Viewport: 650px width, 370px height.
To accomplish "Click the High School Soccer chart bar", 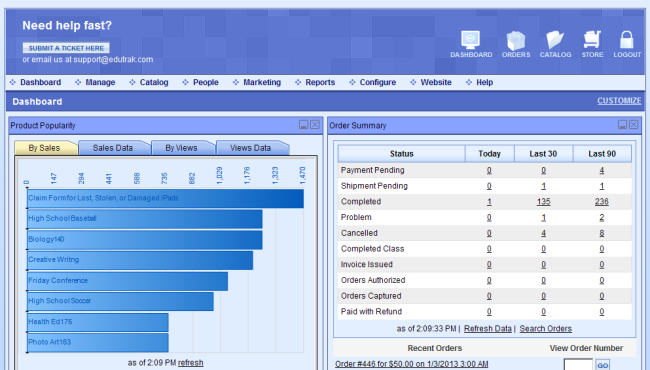I will click(x=120, y=301).
